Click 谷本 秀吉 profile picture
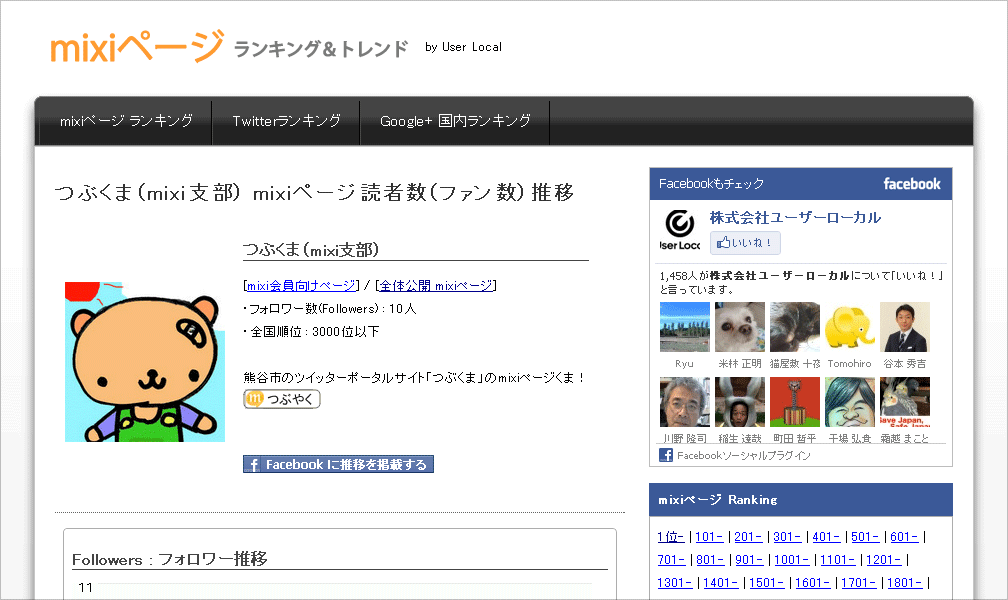The width and height of the screenshot is (1008, 600). click(x=905, y=327)
